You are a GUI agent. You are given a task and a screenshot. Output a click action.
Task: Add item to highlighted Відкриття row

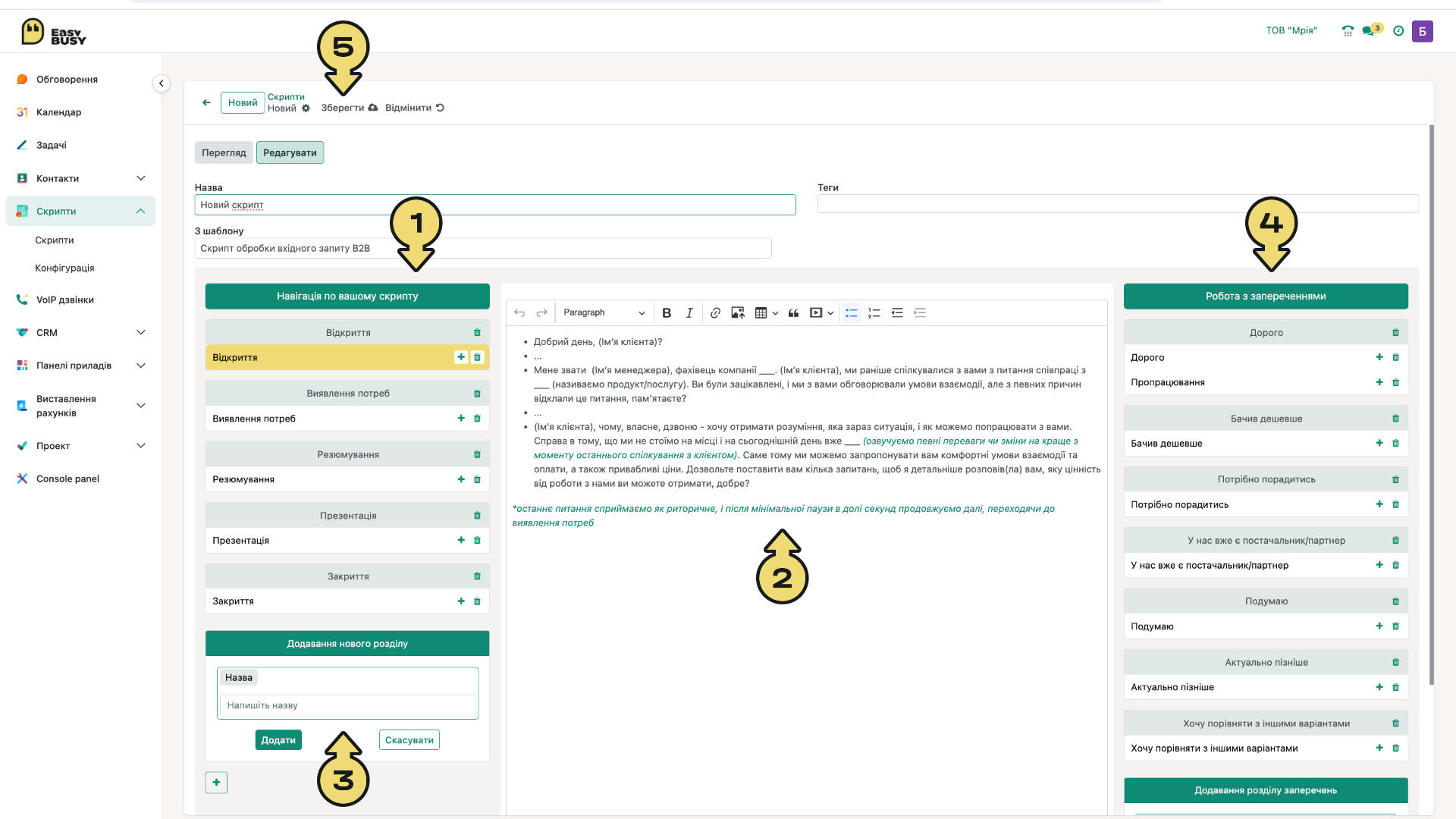click(x=461, y=357)
